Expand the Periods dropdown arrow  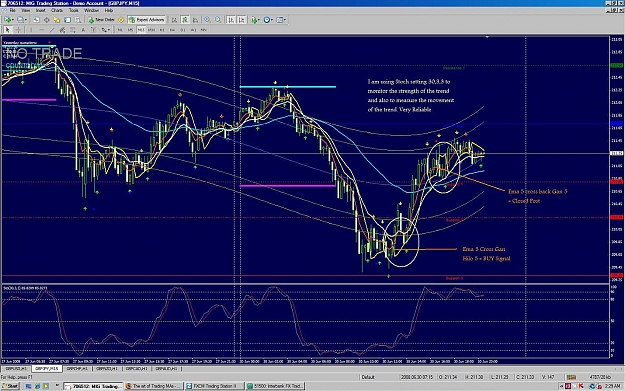(x=272, y=20)
